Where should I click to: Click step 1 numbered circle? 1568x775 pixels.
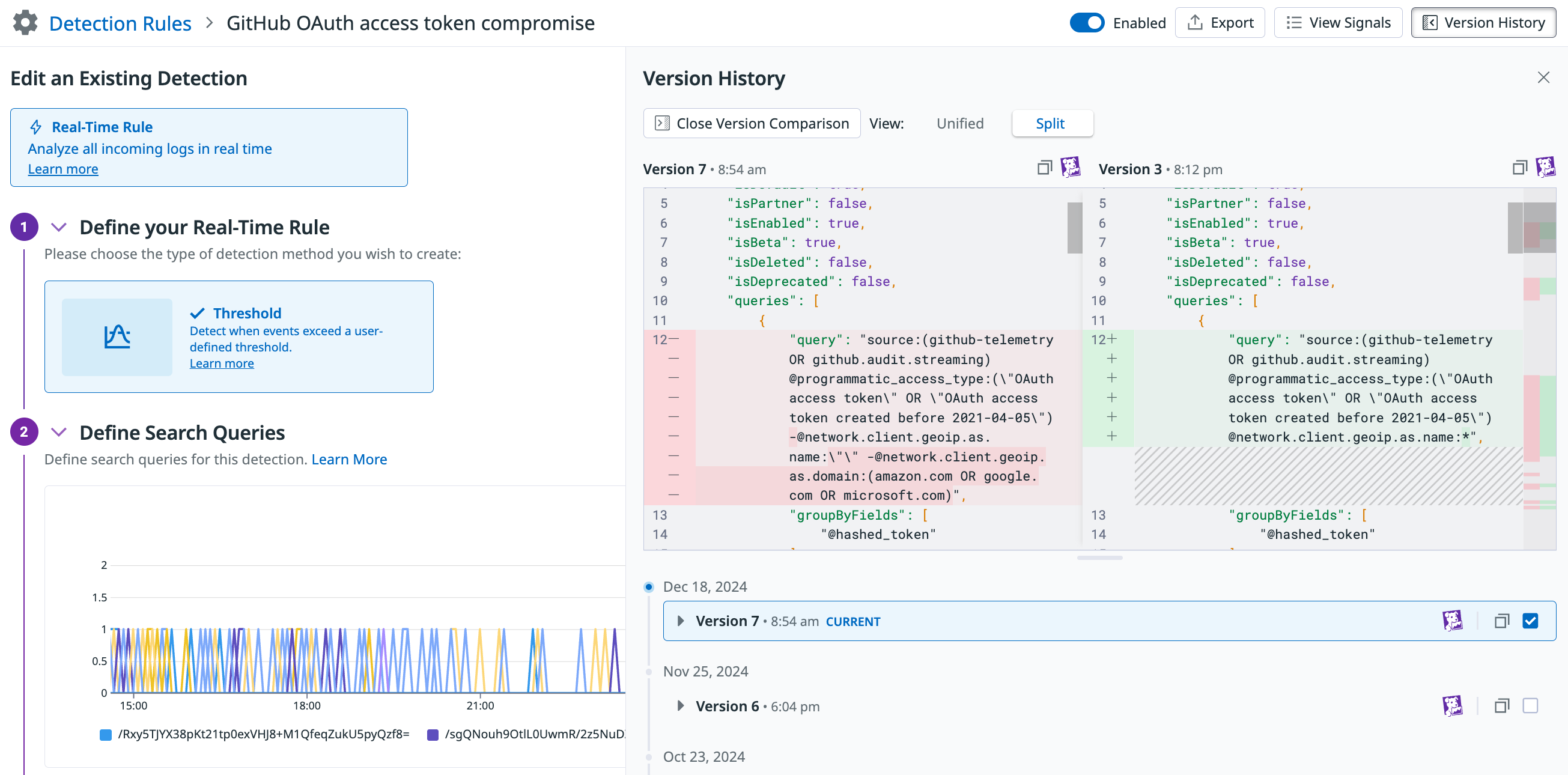point(24,227)
